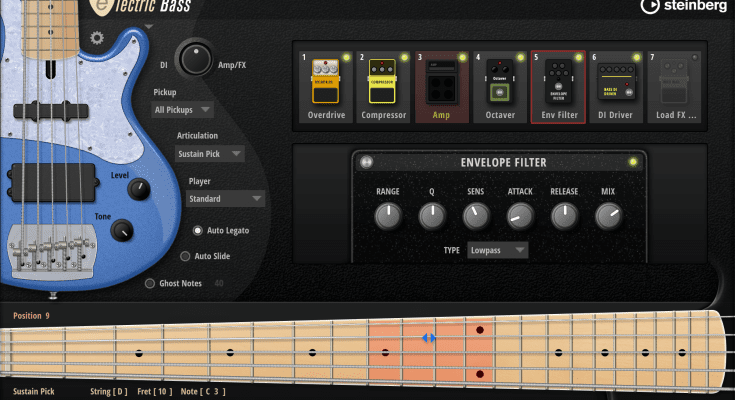The width and height of the screenshot is (735, 400).
Task: Toggle Ghost Notes on
Action: pos(150,283)
